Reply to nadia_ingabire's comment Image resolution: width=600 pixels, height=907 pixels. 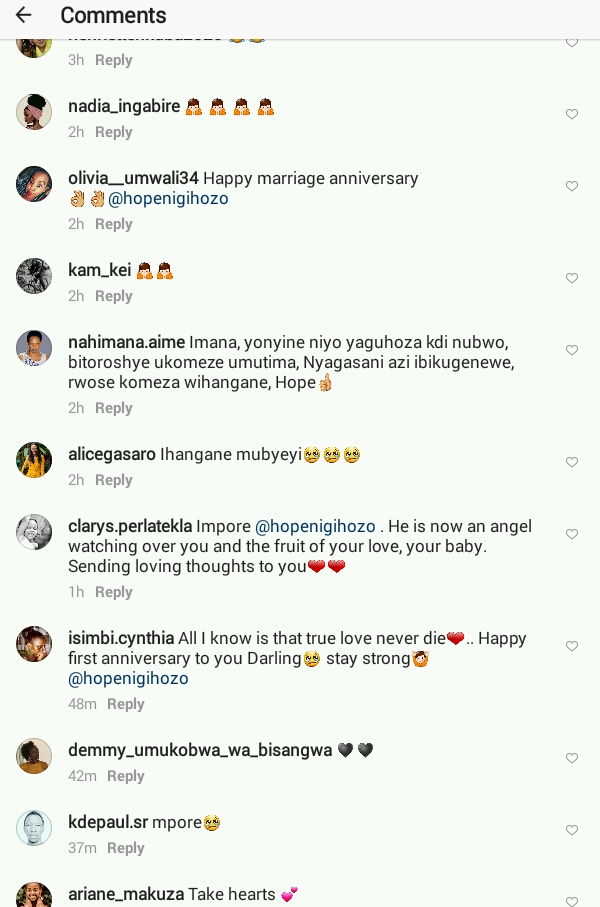[x=113, y=132]
